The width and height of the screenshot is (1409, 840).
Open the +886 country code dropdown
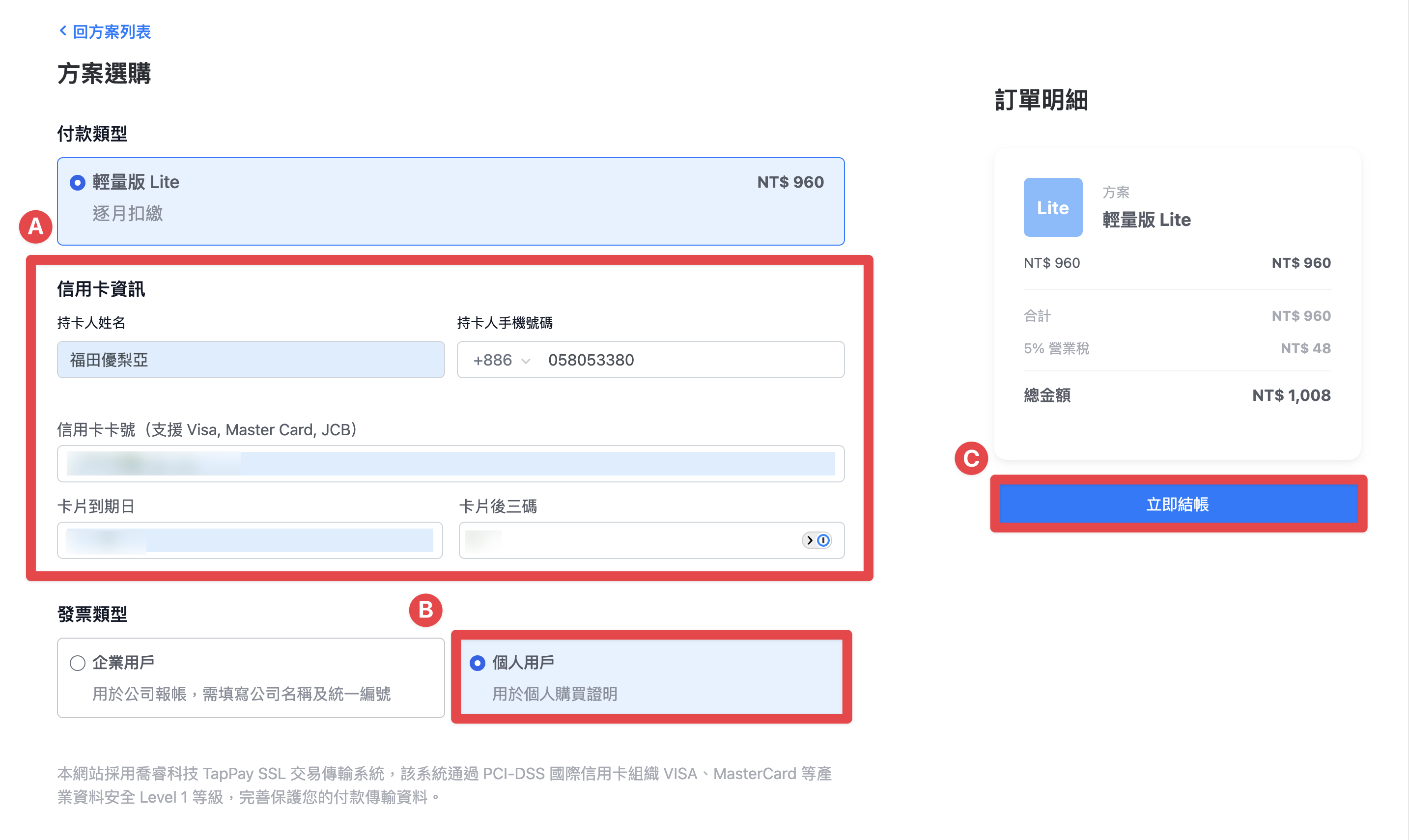(501, 360)
